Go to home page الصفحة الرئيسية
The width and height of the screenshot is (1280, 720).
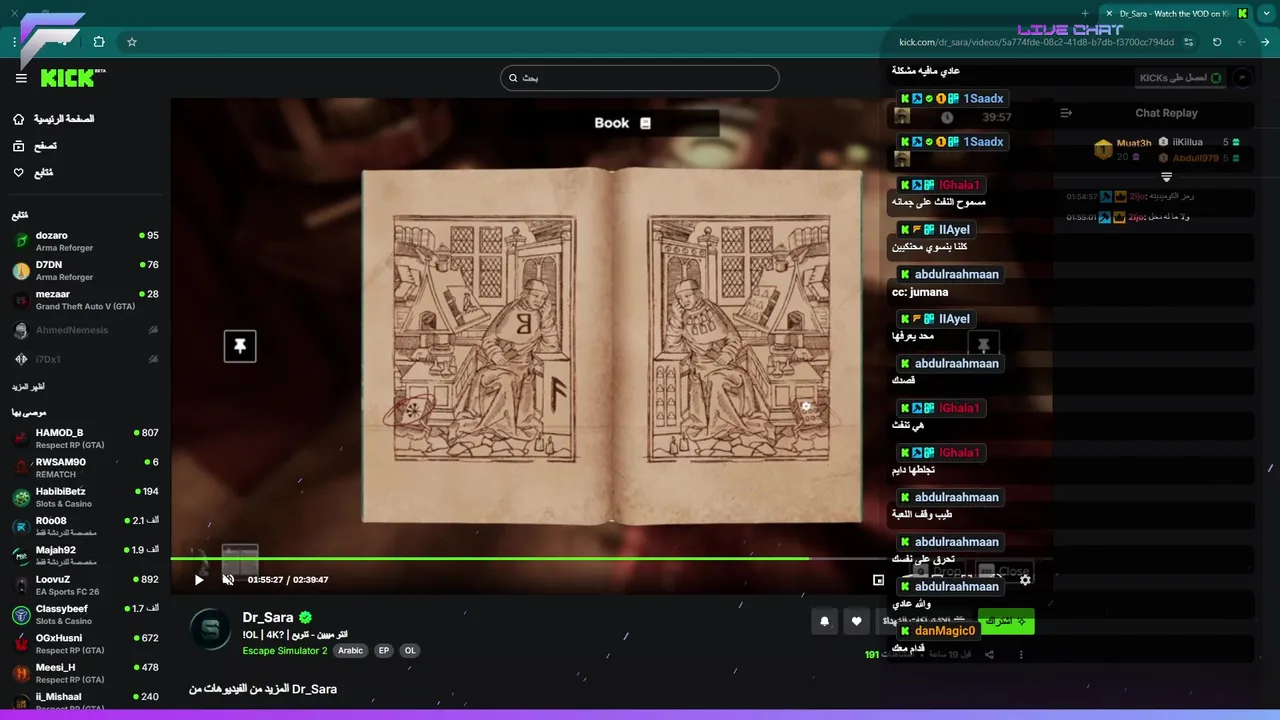click(x=54, y=119)
